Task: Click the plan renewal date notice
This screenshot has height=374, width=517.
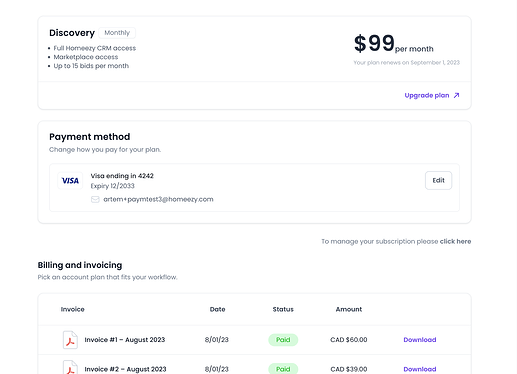Action: (x=407, y=63)
